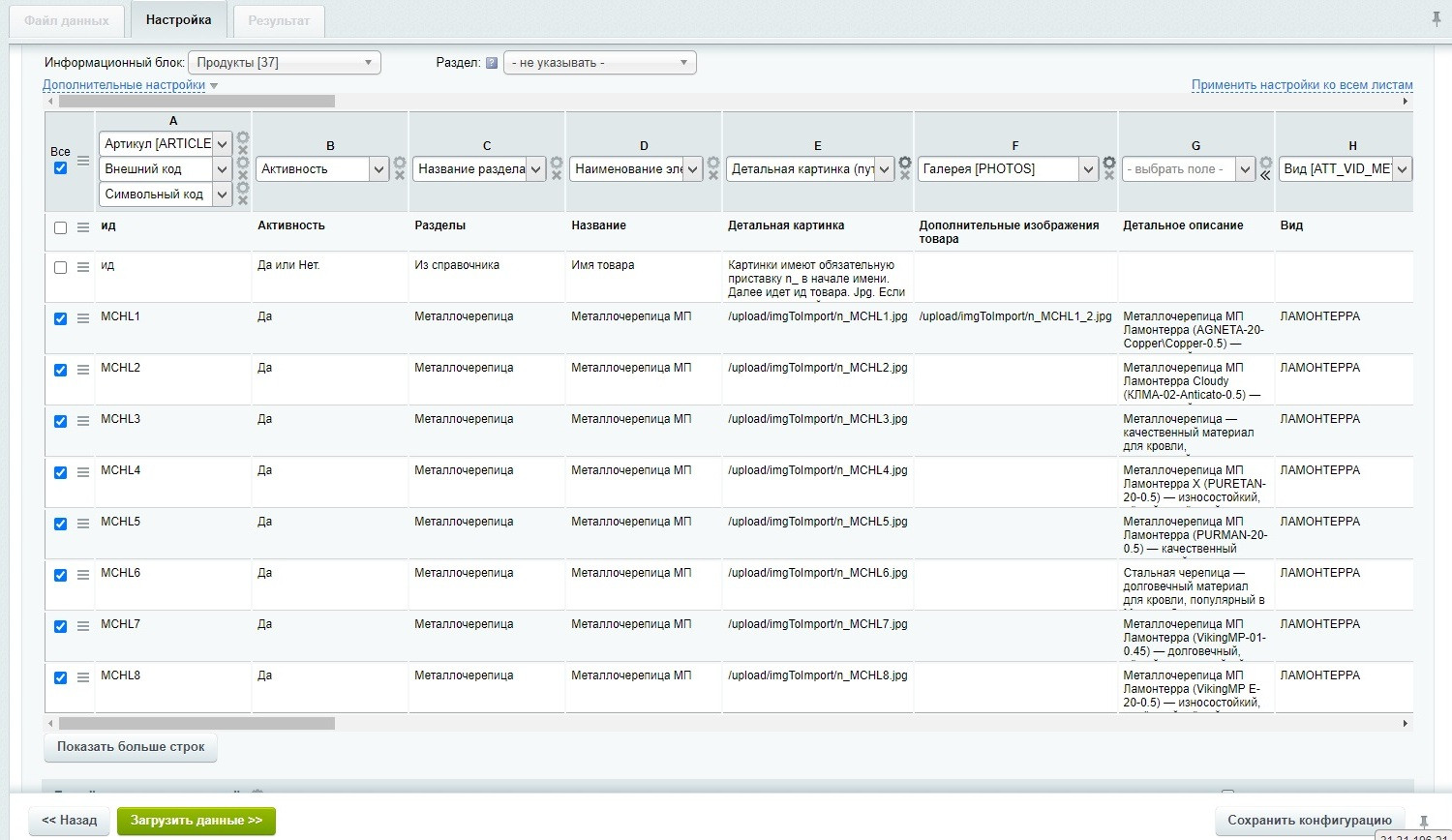Remove the Активность field with X icon

(400, 175)
